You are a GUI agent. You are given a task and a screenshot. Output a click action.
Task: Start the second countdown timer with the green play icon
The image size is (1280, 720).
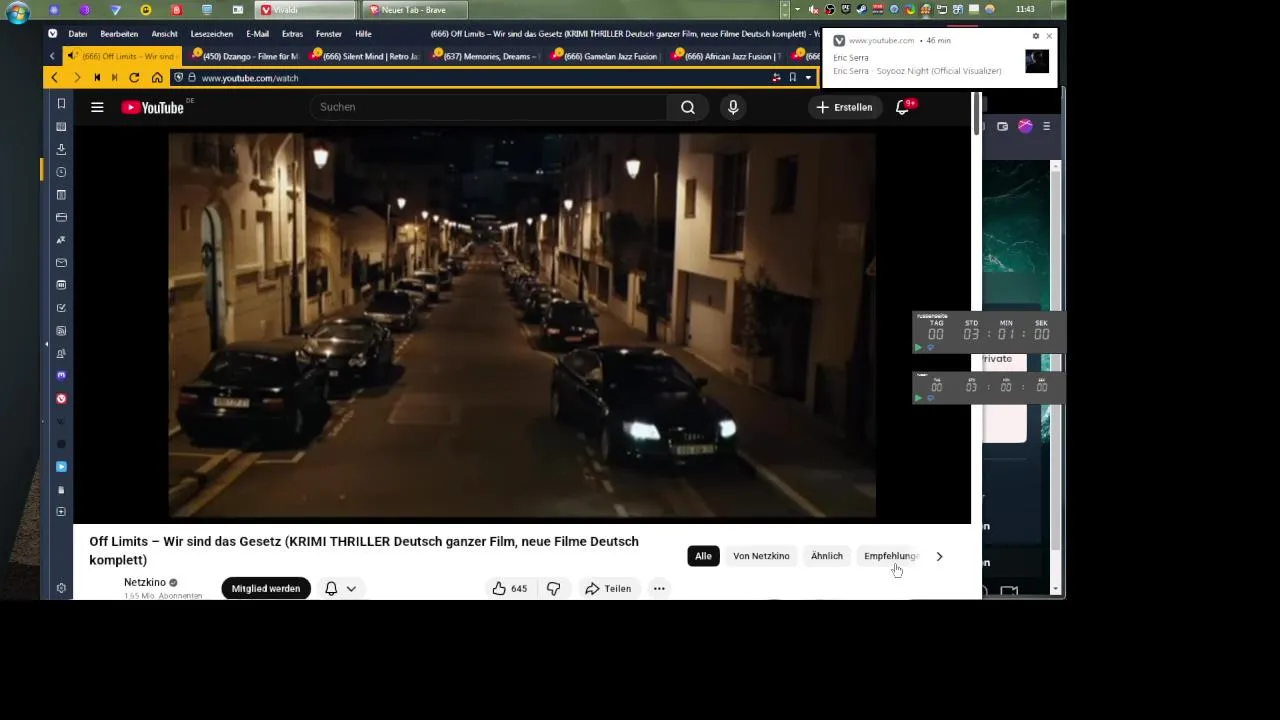(918, 398)
